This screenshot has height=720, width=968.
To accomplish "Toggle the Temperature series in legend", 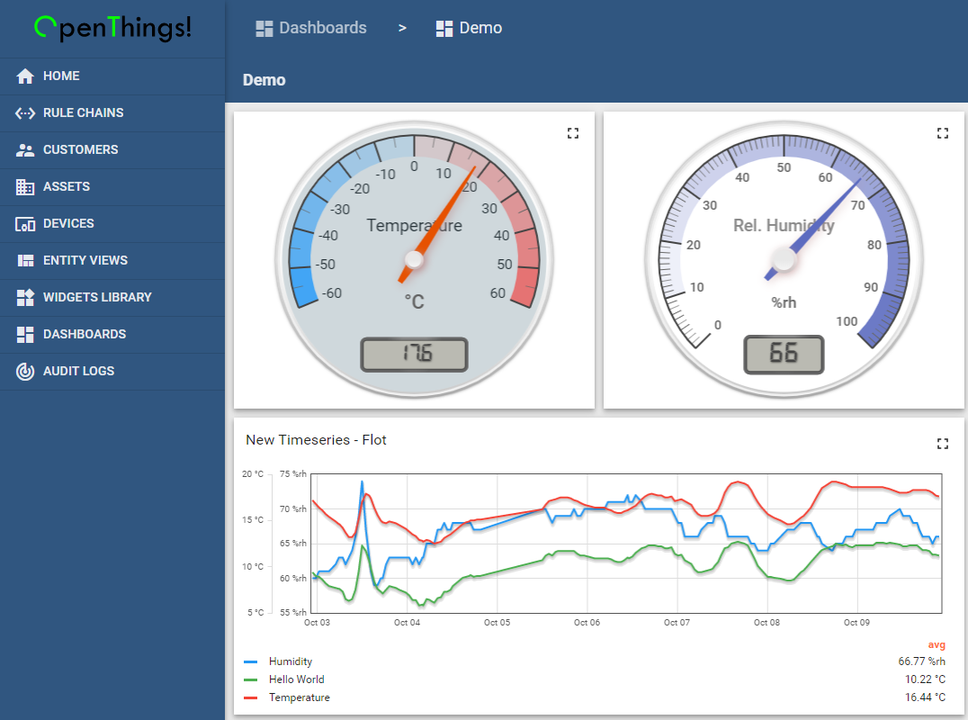I will 299,698.
